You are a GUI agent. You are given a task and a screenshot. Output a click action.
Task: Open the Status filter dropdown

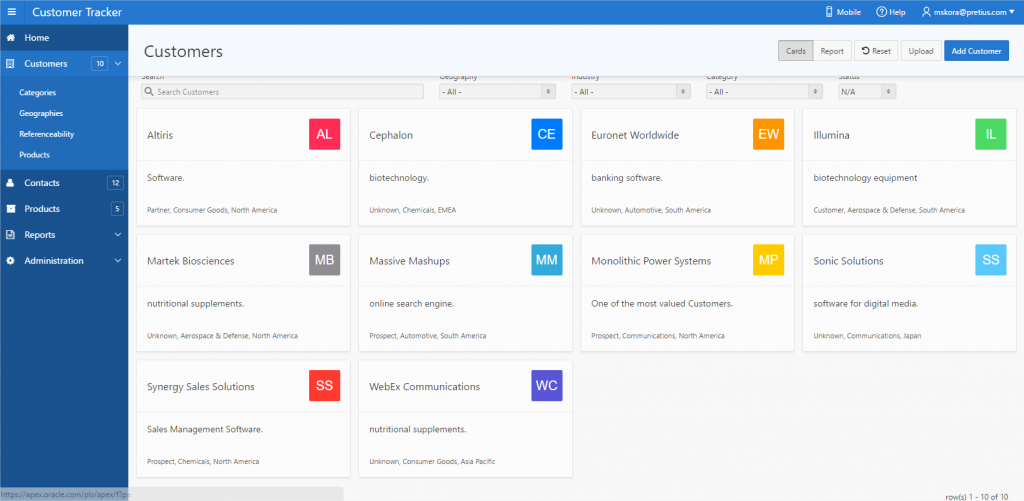click(x=867, y=92)
